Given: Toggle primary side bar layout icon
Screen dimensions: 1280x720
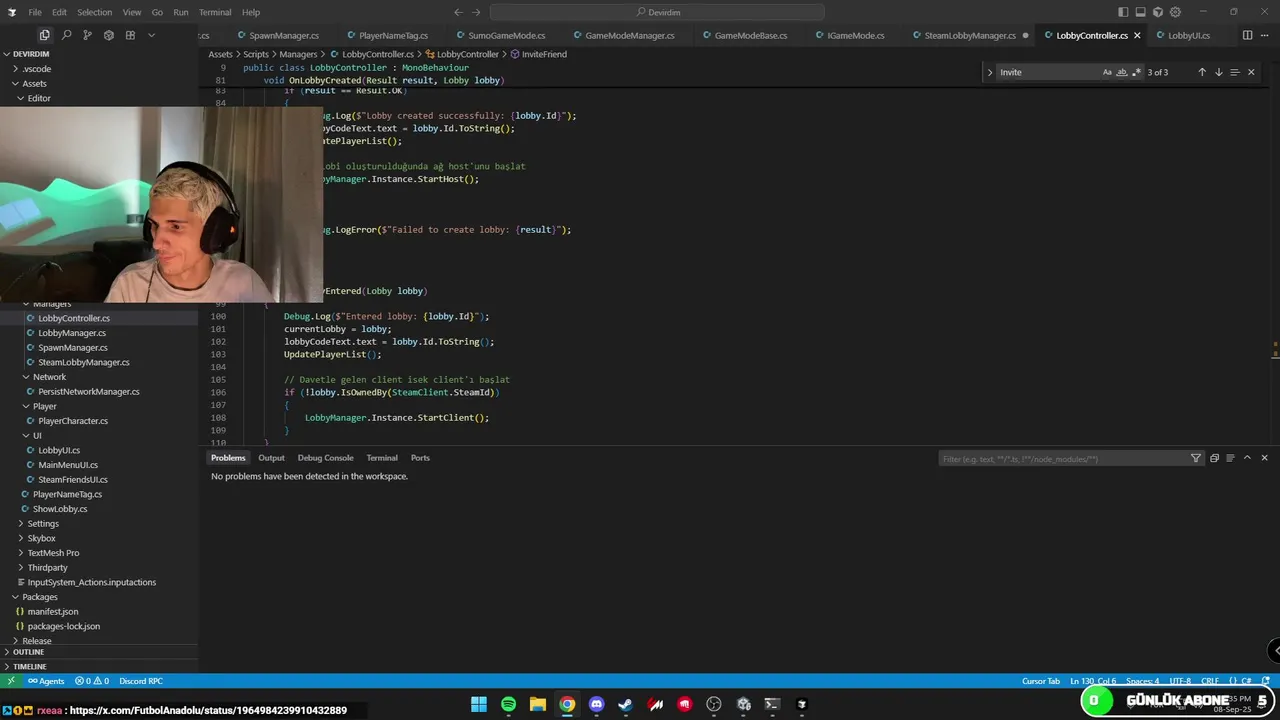Looking at the screenshot, I should [x=1123, y=12].
